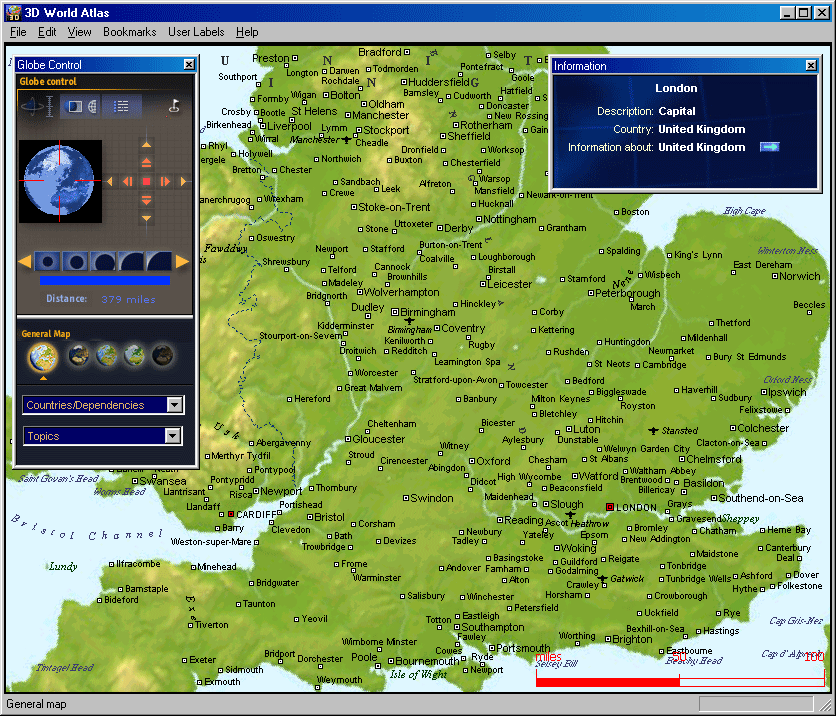Click the Stansted airport plane symbol
Viewport: 836px width, 716px height.
[654, 430]
